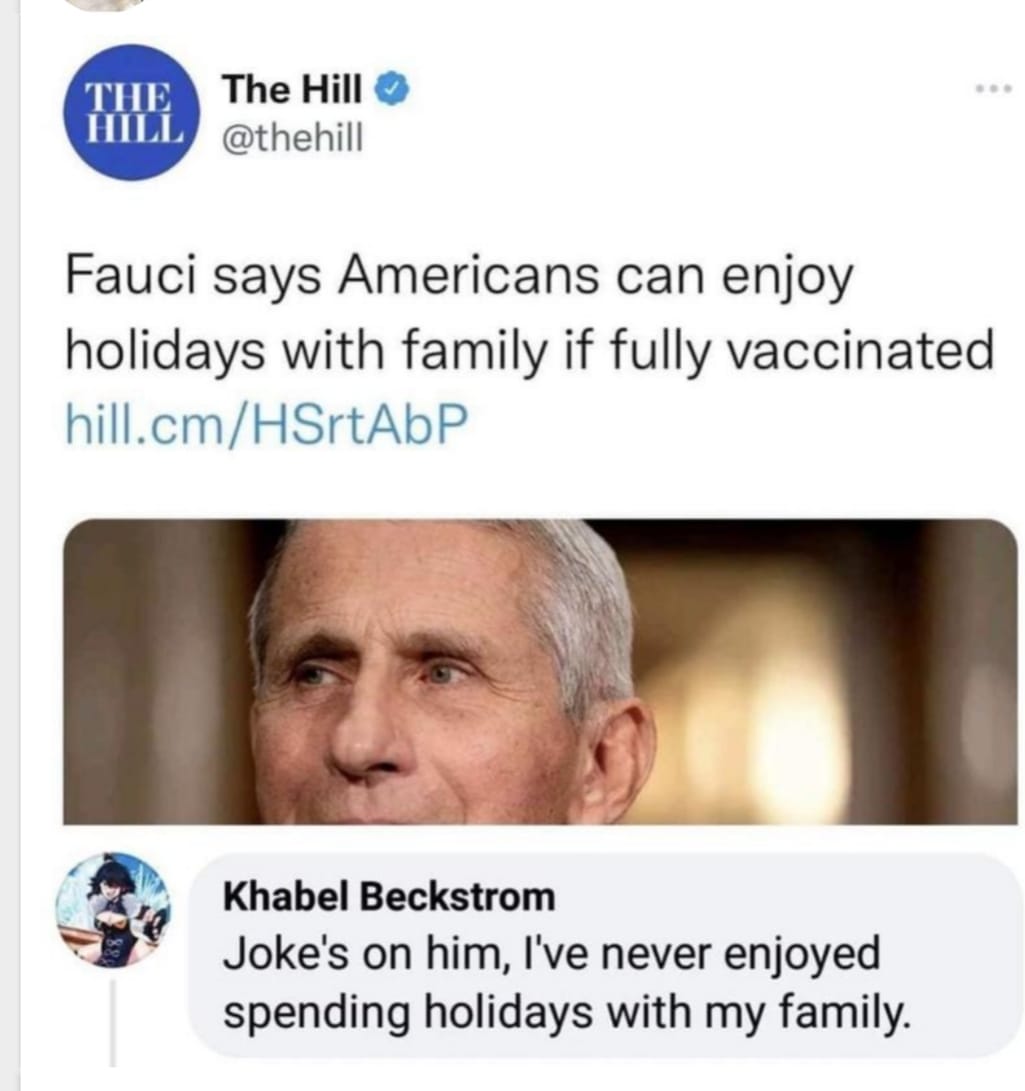The width and height of the screenshot is (1025, 1091).
Task: Open the three-dot more options menu
Action: click(x=996, y=89)
